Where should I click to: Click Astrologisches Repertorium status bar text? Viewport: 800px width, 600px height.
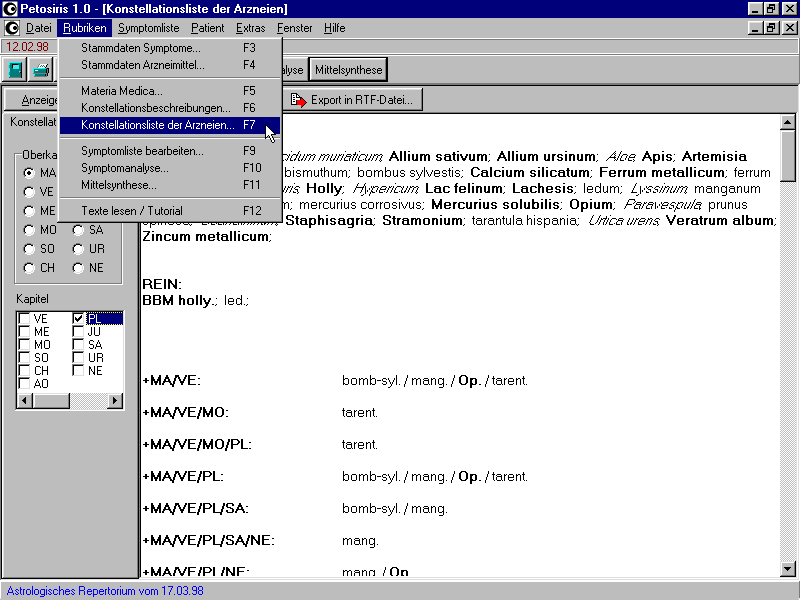[105, 591]
